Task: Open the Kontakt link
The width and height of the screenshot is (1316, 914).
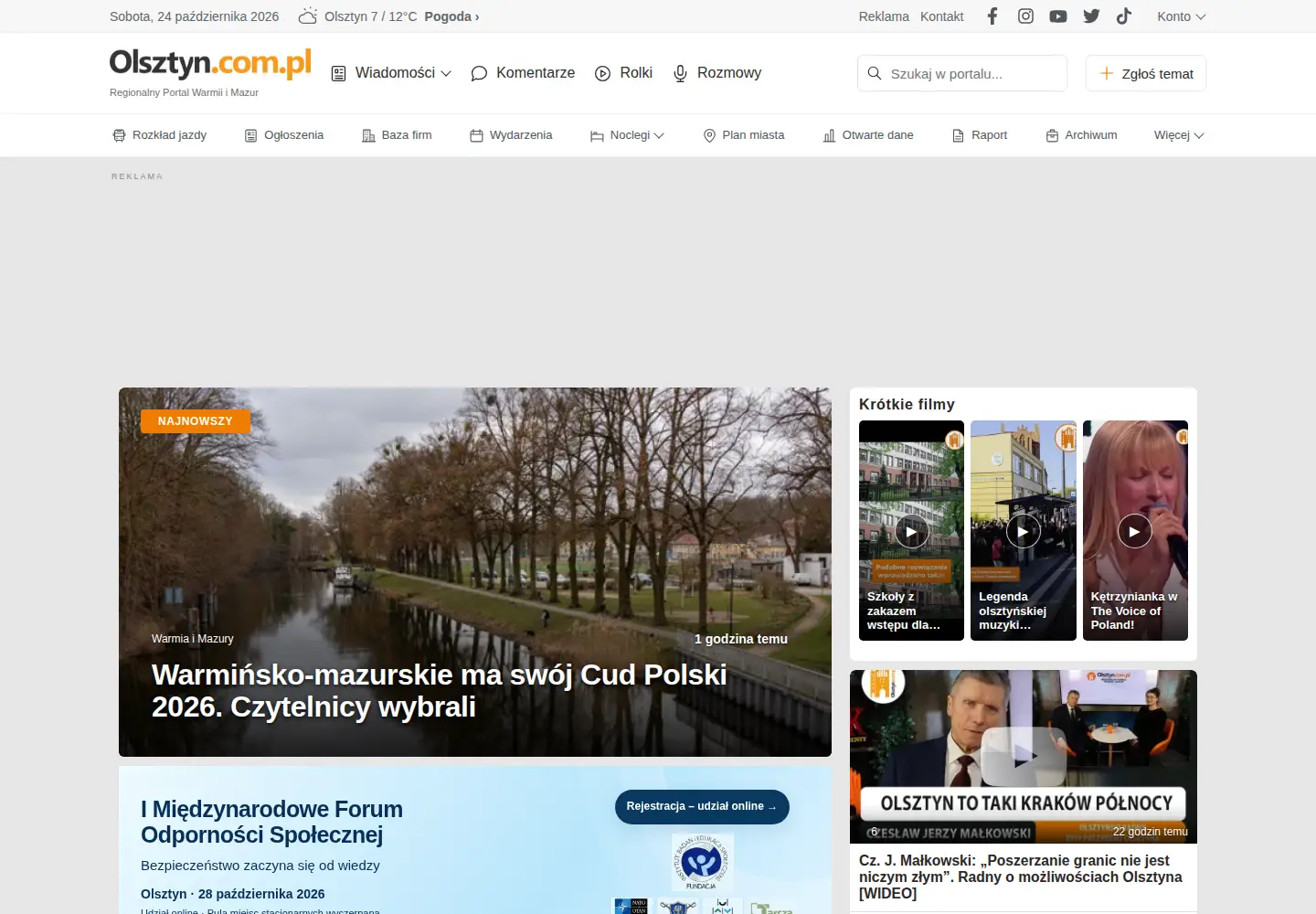Action: (942, 16)
